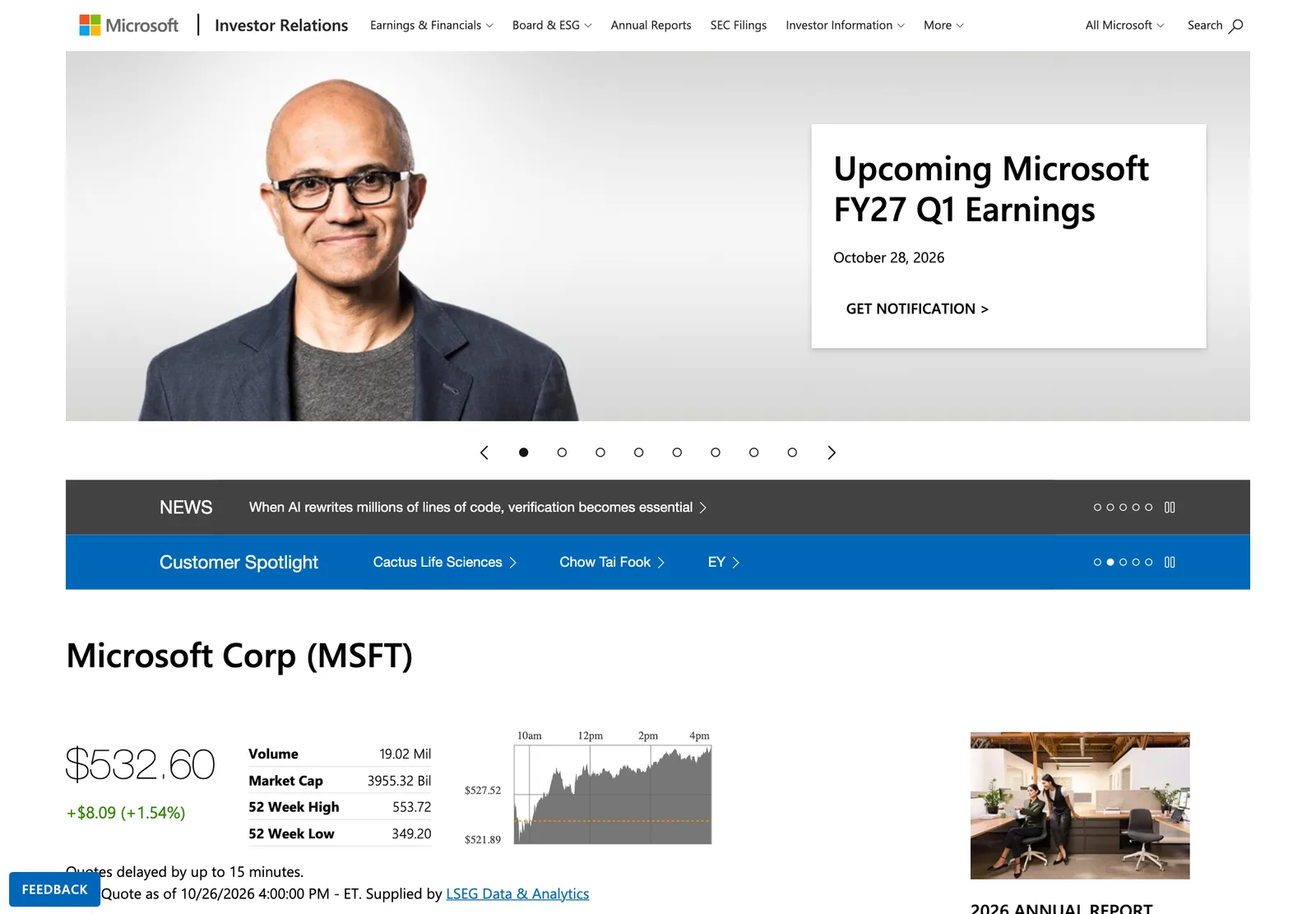This screenshot has height=914, width=1316.
Task: Select the fourth hero carousel dot
Action: pyautogui.click(x=638, y=452)
